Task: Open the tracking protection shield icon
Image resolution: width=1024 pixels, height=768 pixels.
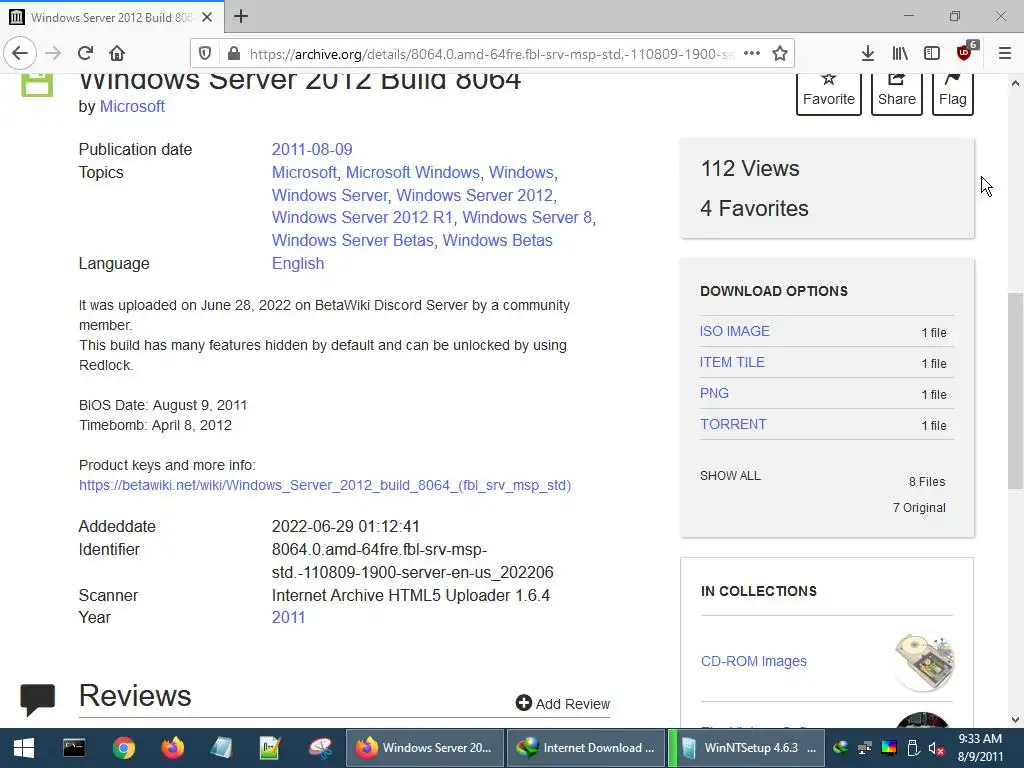Action: coord(205,54)
